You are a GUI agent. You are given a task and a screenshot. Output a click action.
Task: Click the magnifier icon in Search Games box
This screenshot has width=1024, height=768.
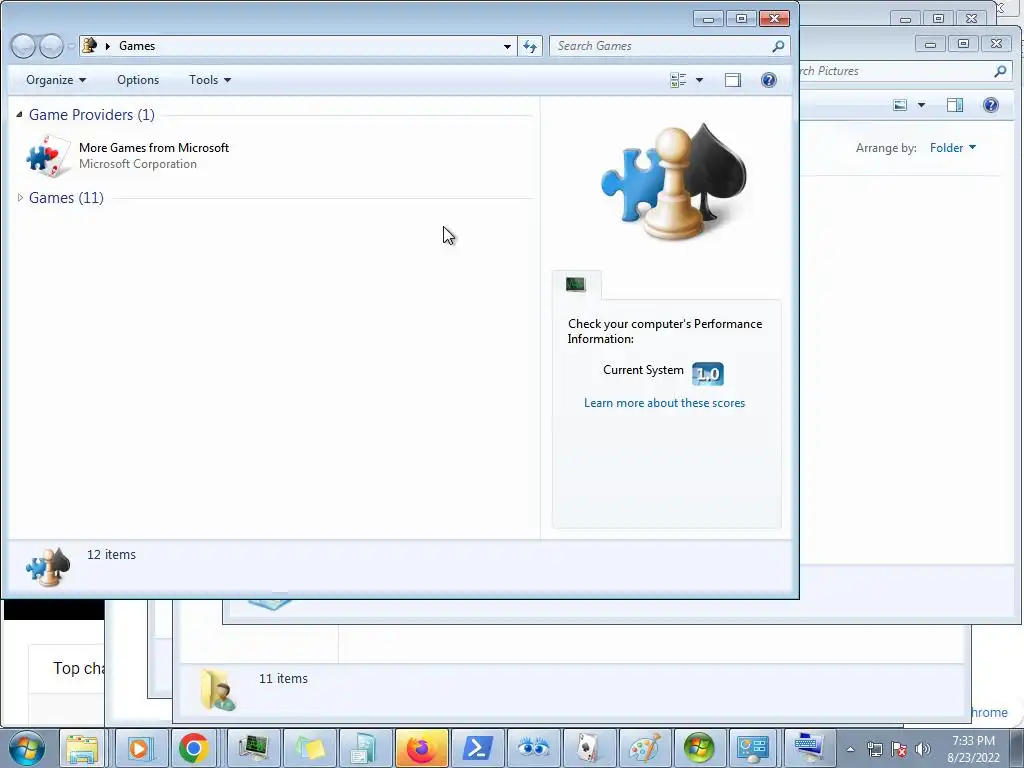[x=778, y=46]
